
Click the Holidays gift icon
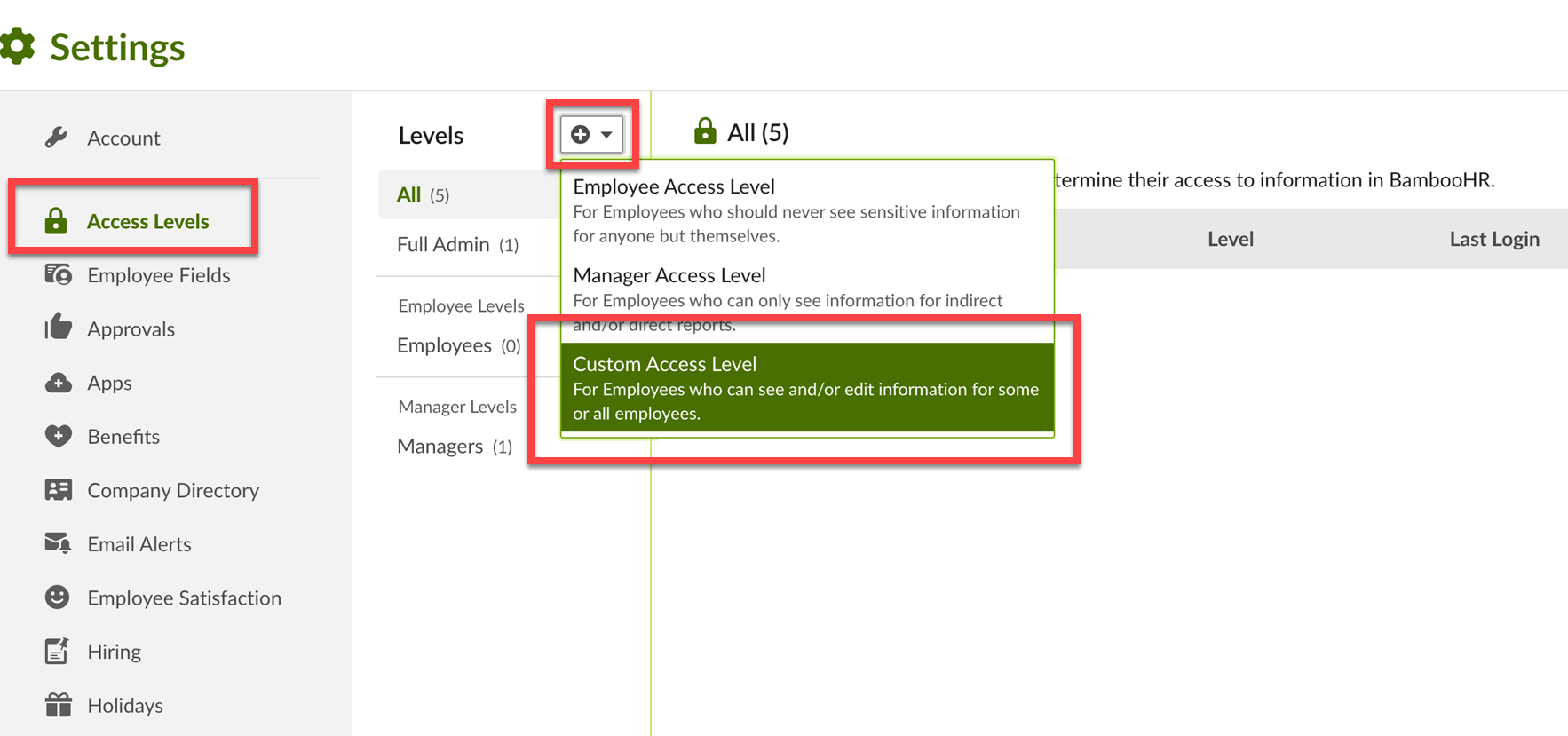58,705
